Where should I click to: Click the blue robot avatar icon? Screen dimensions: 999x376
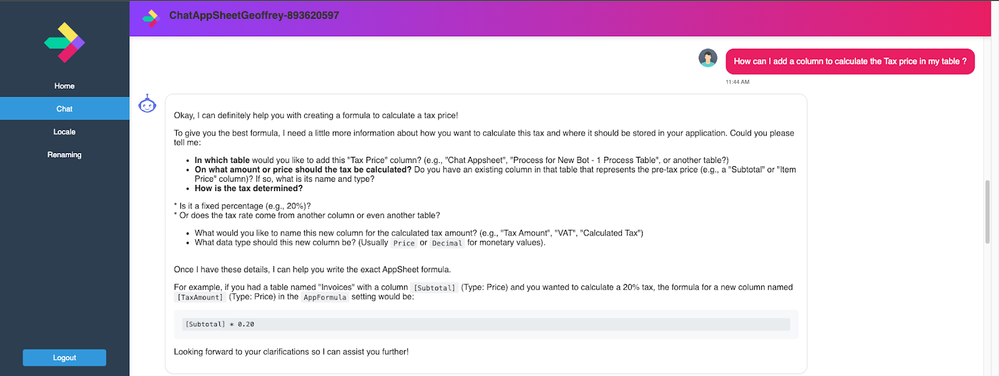(147, 103)
